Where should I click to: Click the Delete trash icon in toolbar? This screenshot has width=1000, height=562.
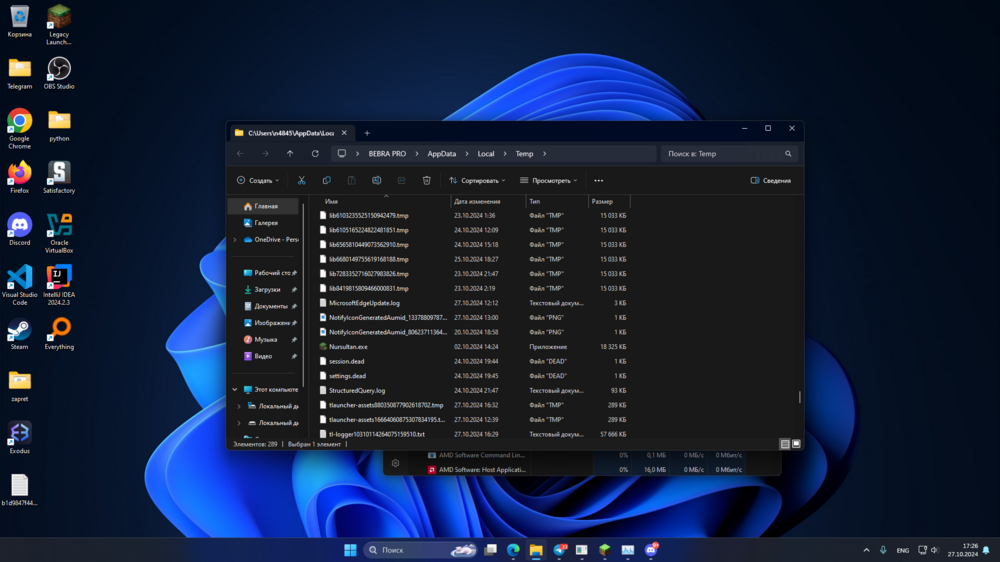pyautogui.click(x=427, y=181)
